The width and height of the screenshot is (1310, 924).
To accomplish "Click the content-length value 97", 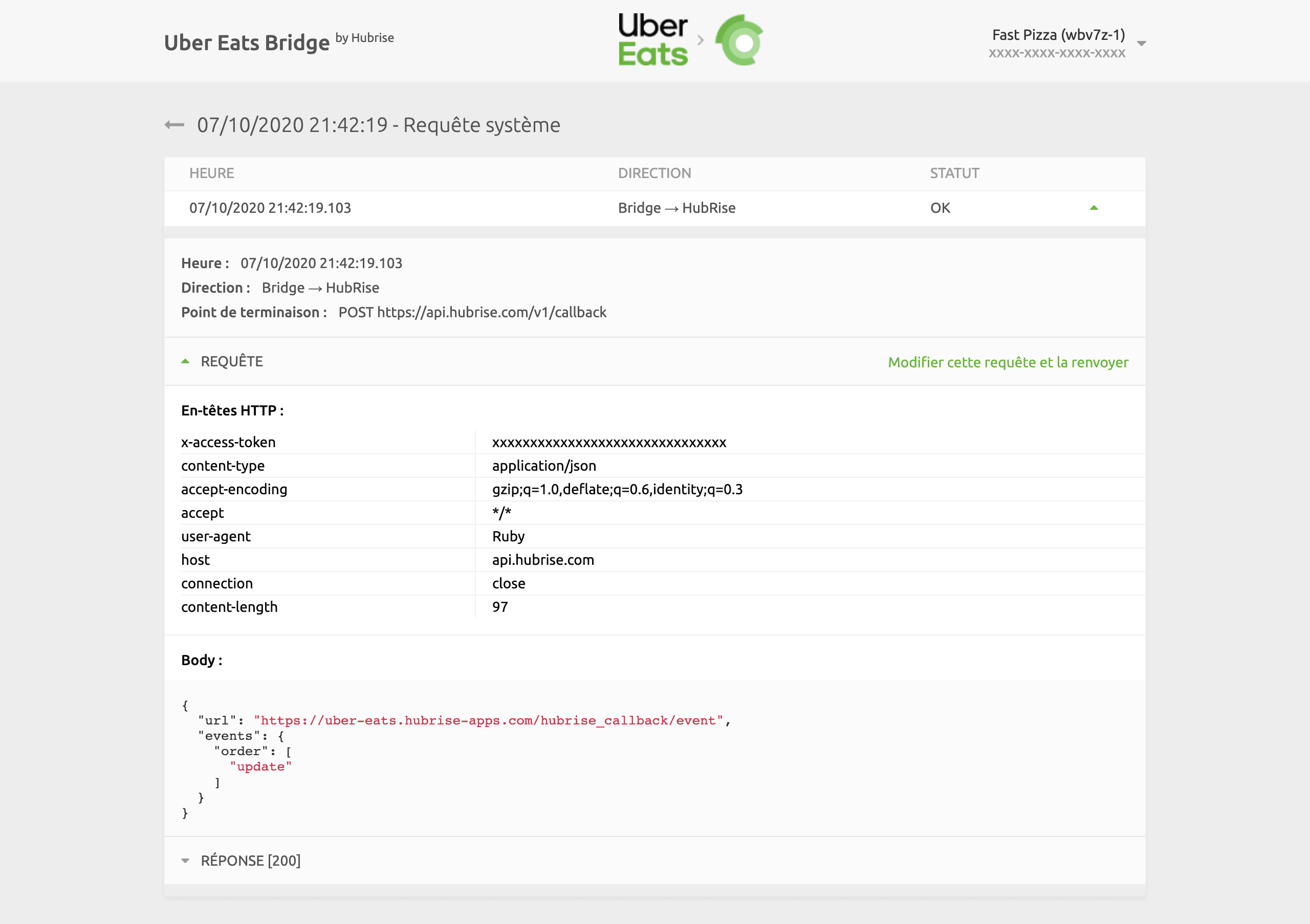I will pyautogui.click(x=500, y=607).
